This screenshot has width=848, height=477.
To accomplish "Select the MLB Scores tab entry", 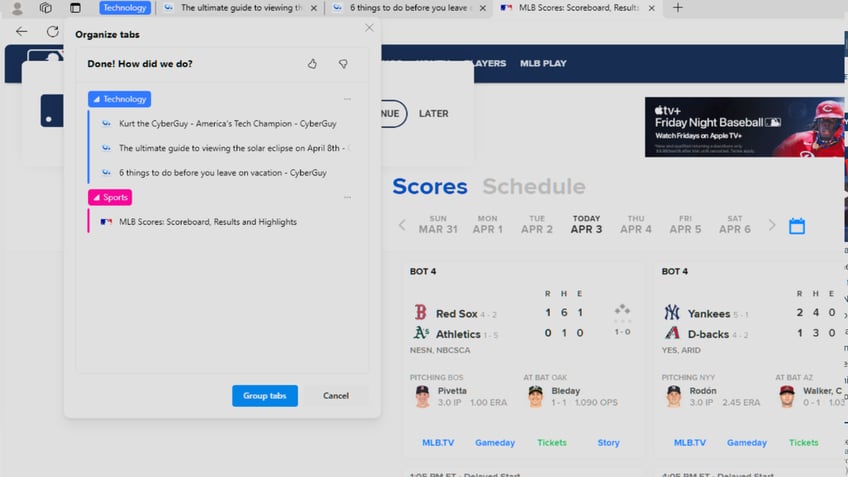I will [x=199, y=222].
